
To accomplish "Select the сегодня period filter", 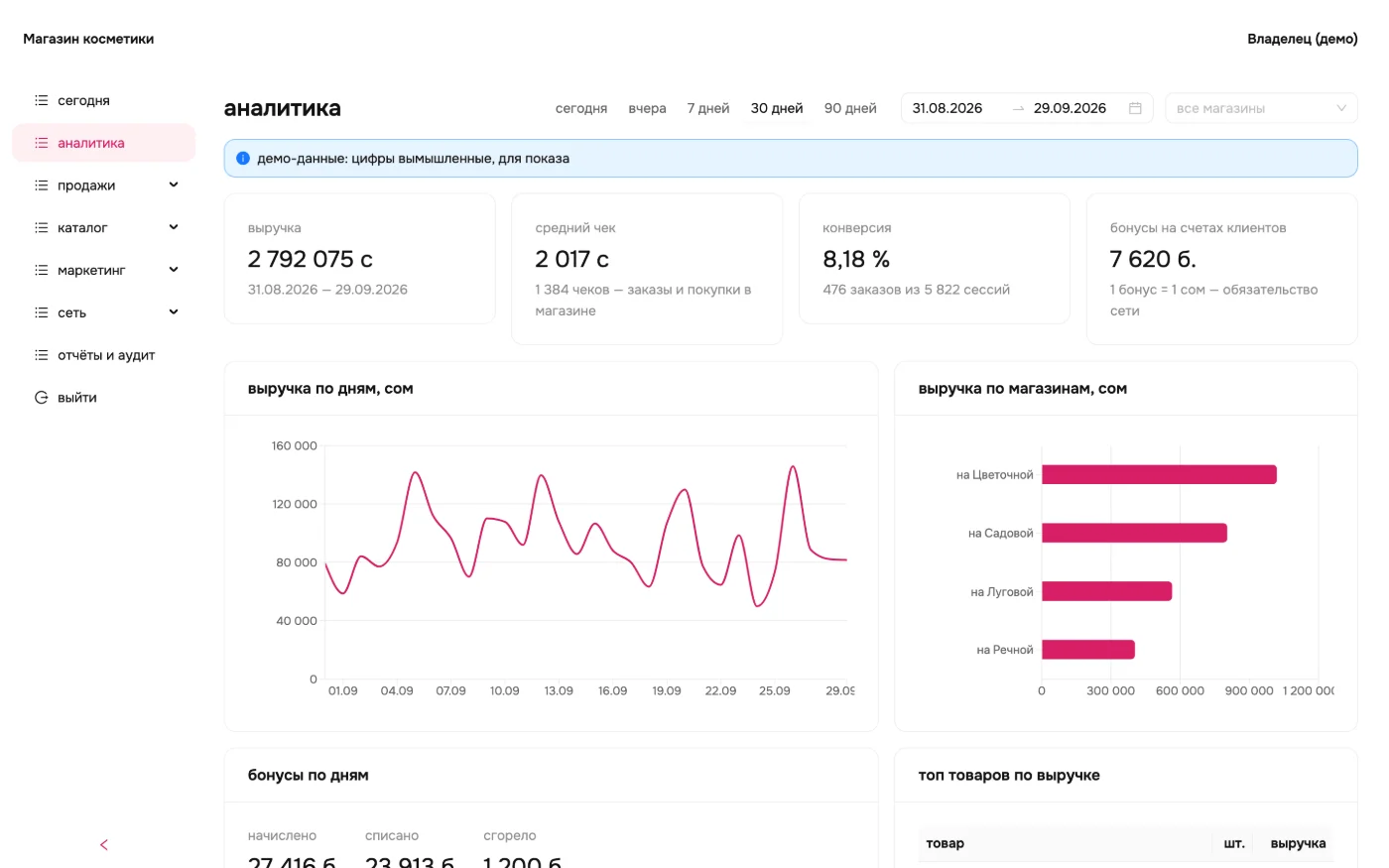I will [581, 108].
